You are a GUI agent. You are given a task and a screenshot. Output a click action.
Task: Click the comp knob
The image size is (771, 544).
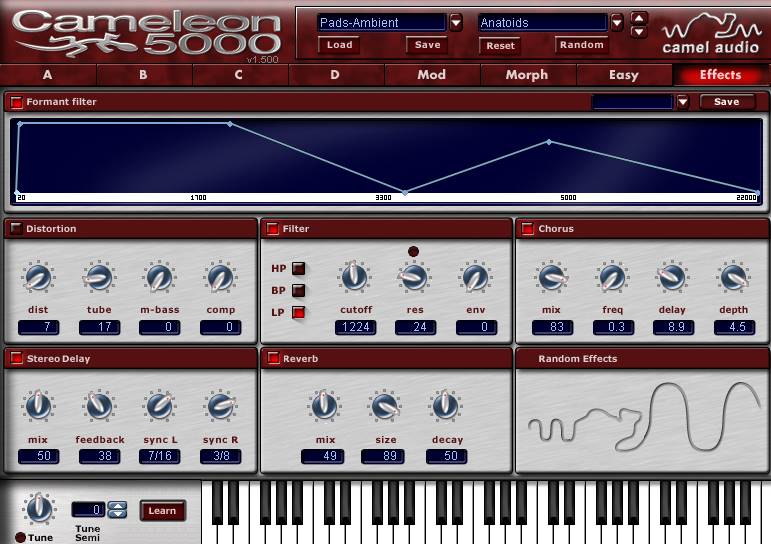[220, 277]
